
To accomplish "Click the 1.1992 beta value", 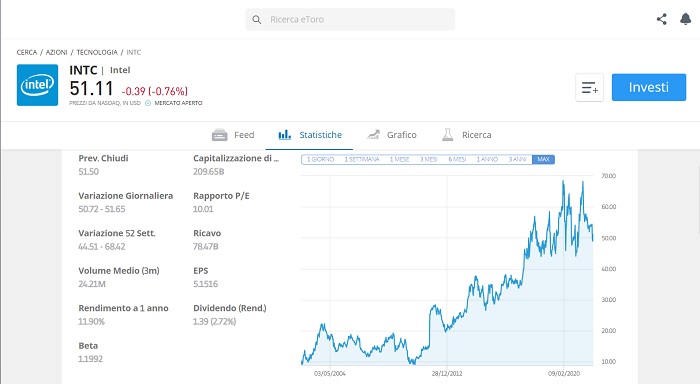I will click(x=90, y=359).
